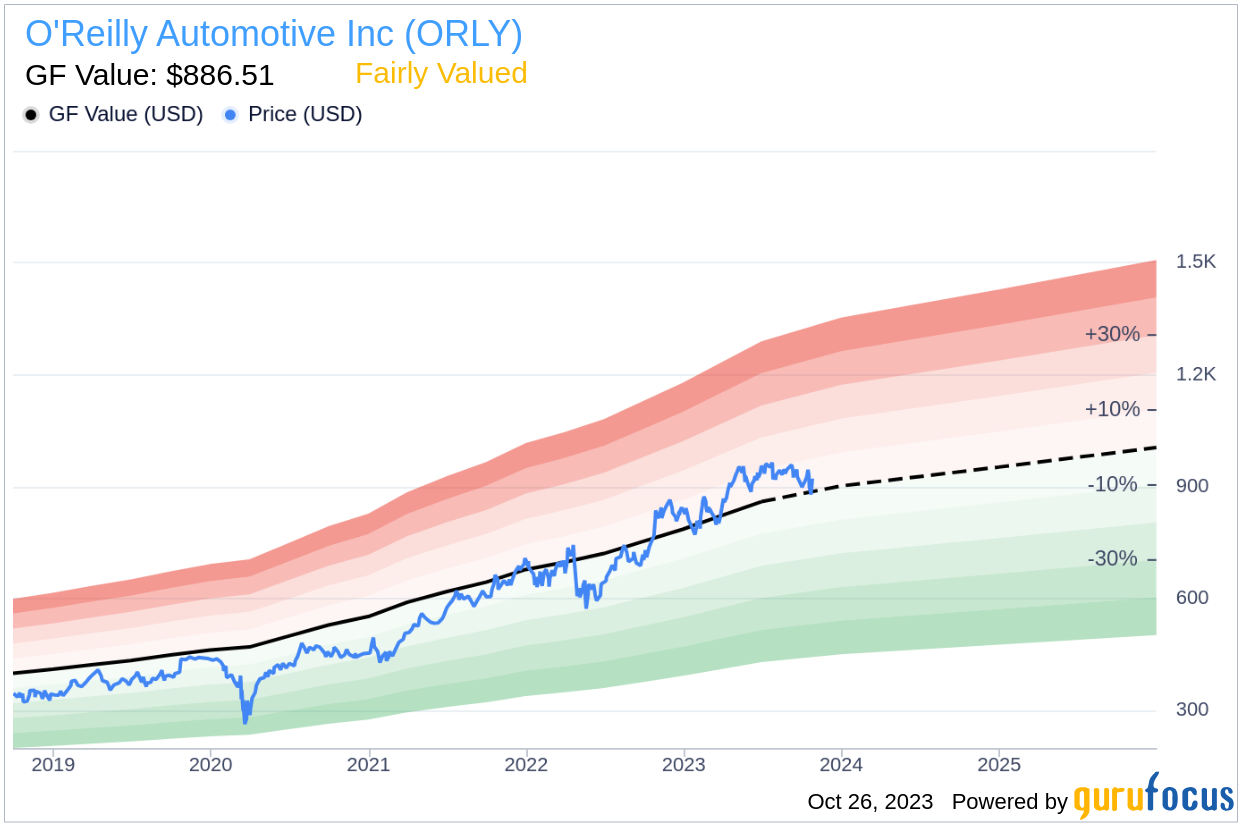Viewport: 1242px width, 826px height.
Task: Select the 2024 x-axis label
Action: click(841, 766)
